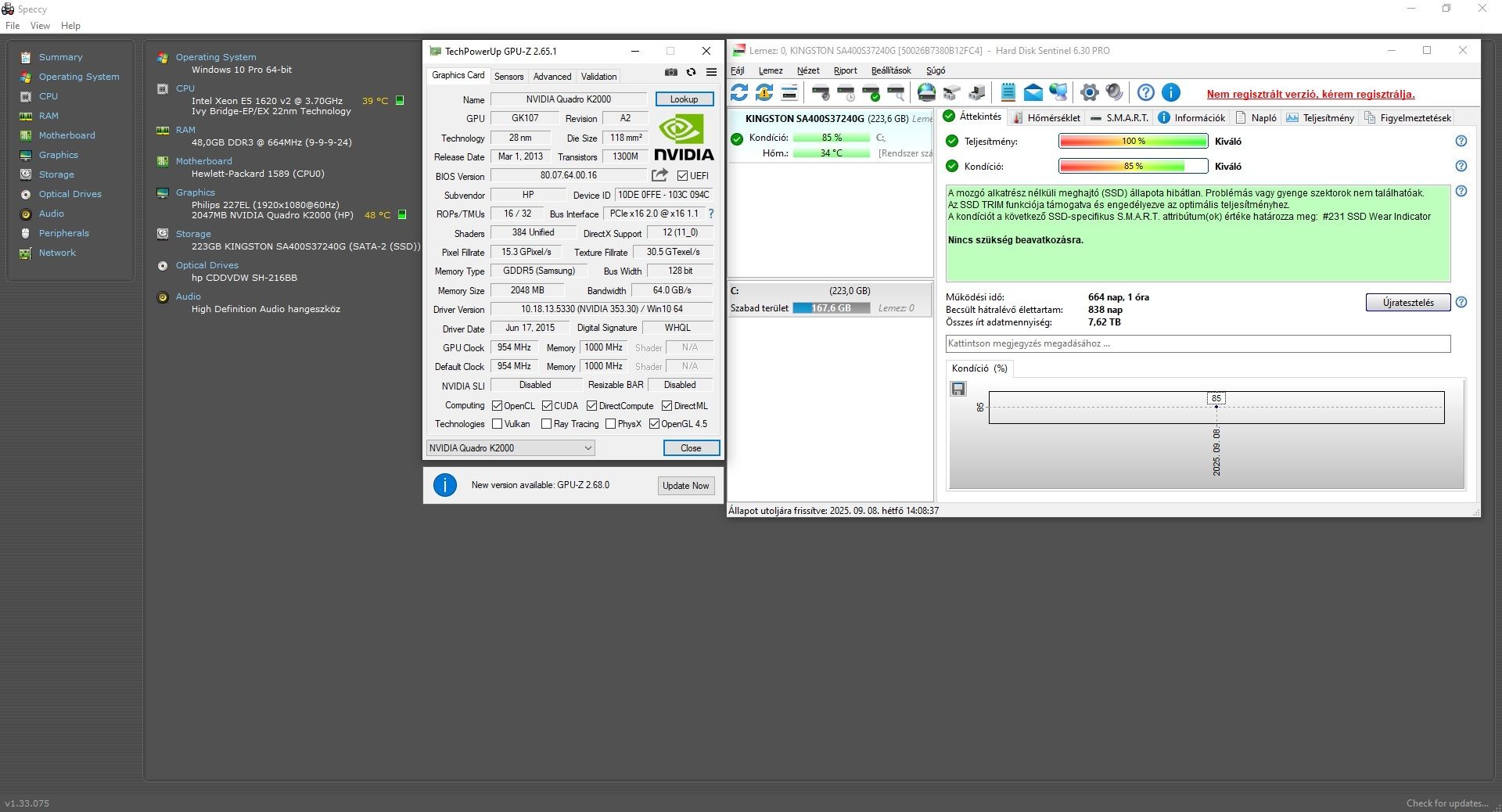Select Optical Drives in the Speccy sidebar
The width and height of the screenshot is (1502, 812).
70,194
